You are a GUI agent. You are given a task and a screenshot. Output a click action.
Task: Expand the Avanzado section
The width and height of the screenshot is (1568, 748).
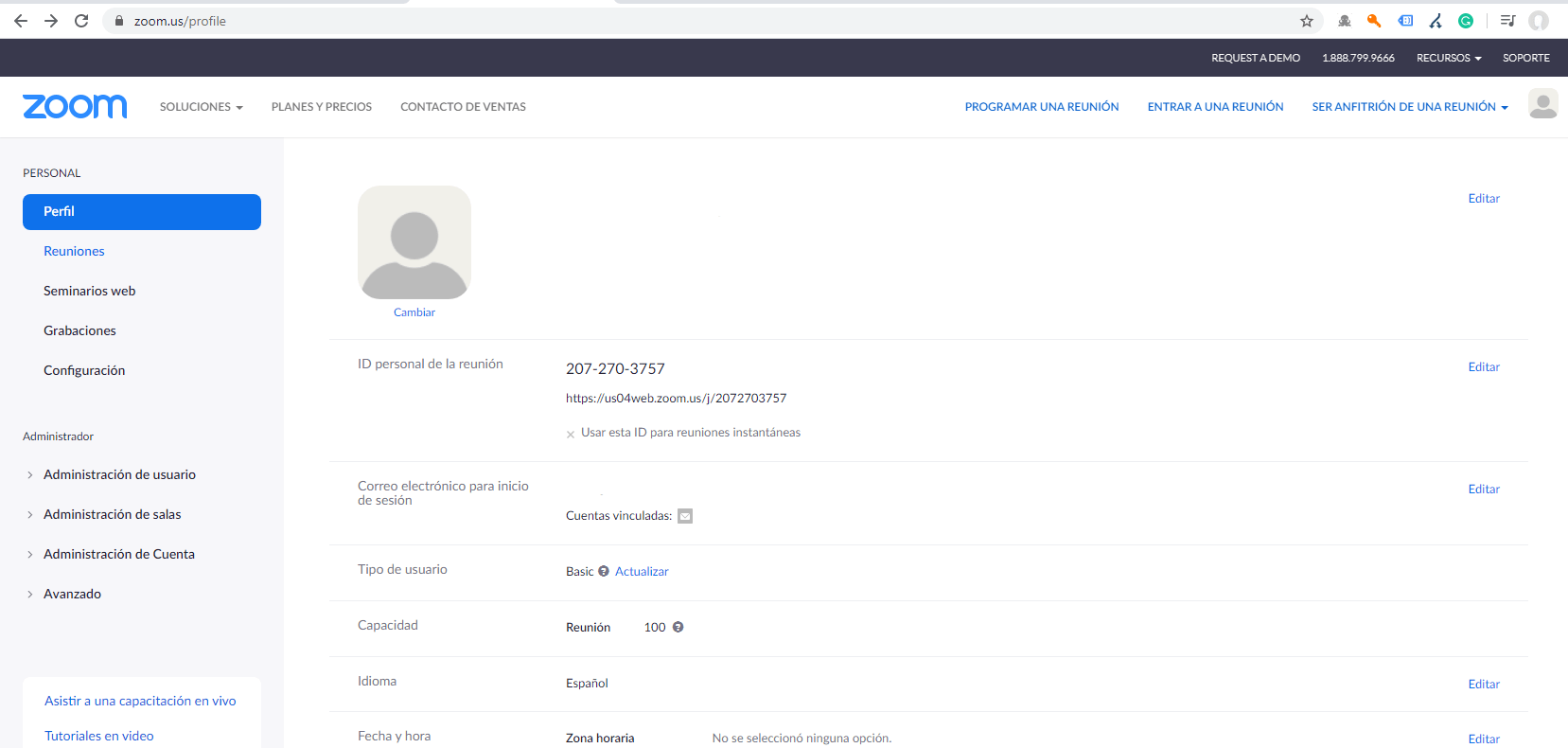[x=72, y=594]
